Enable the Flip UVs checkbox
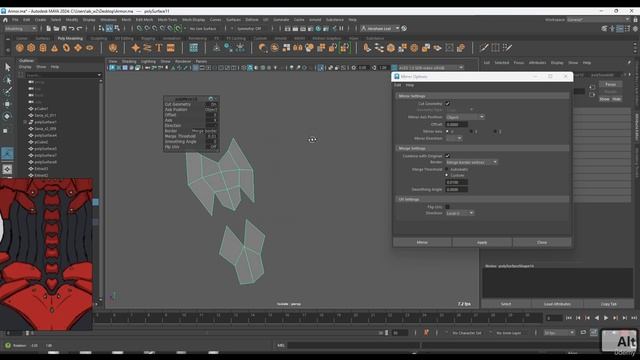The height and width of the screenshot is (360, 640). (x=447, y=207)
